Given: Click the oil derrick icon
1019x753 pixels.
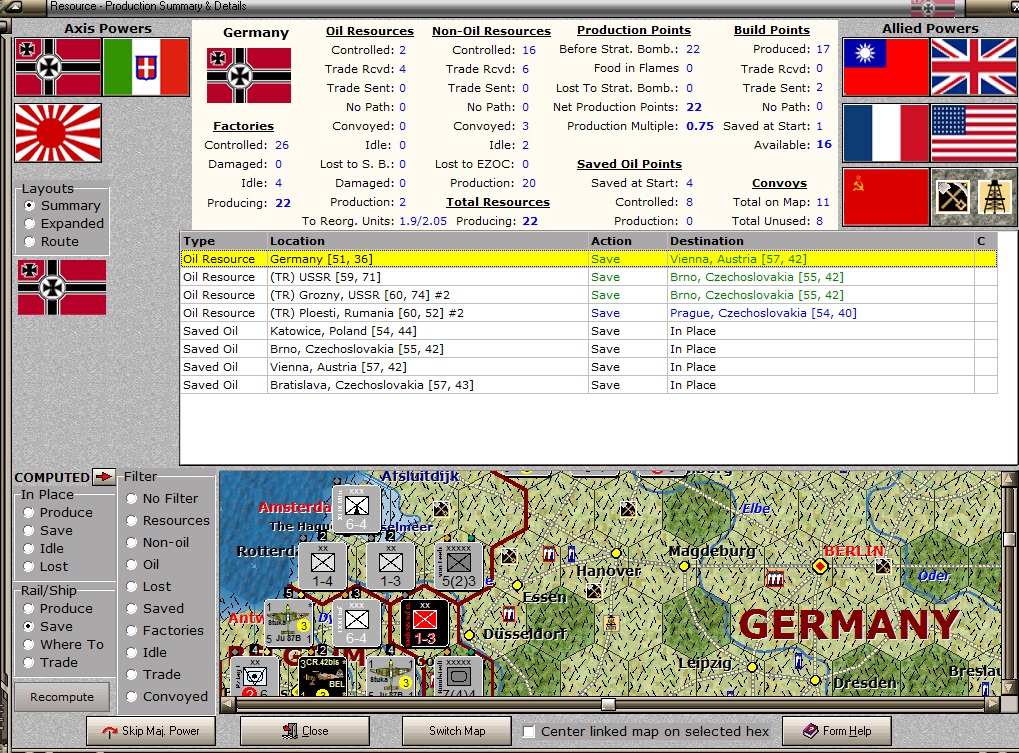Looking at the screenshot, I should tap(995, 197).
